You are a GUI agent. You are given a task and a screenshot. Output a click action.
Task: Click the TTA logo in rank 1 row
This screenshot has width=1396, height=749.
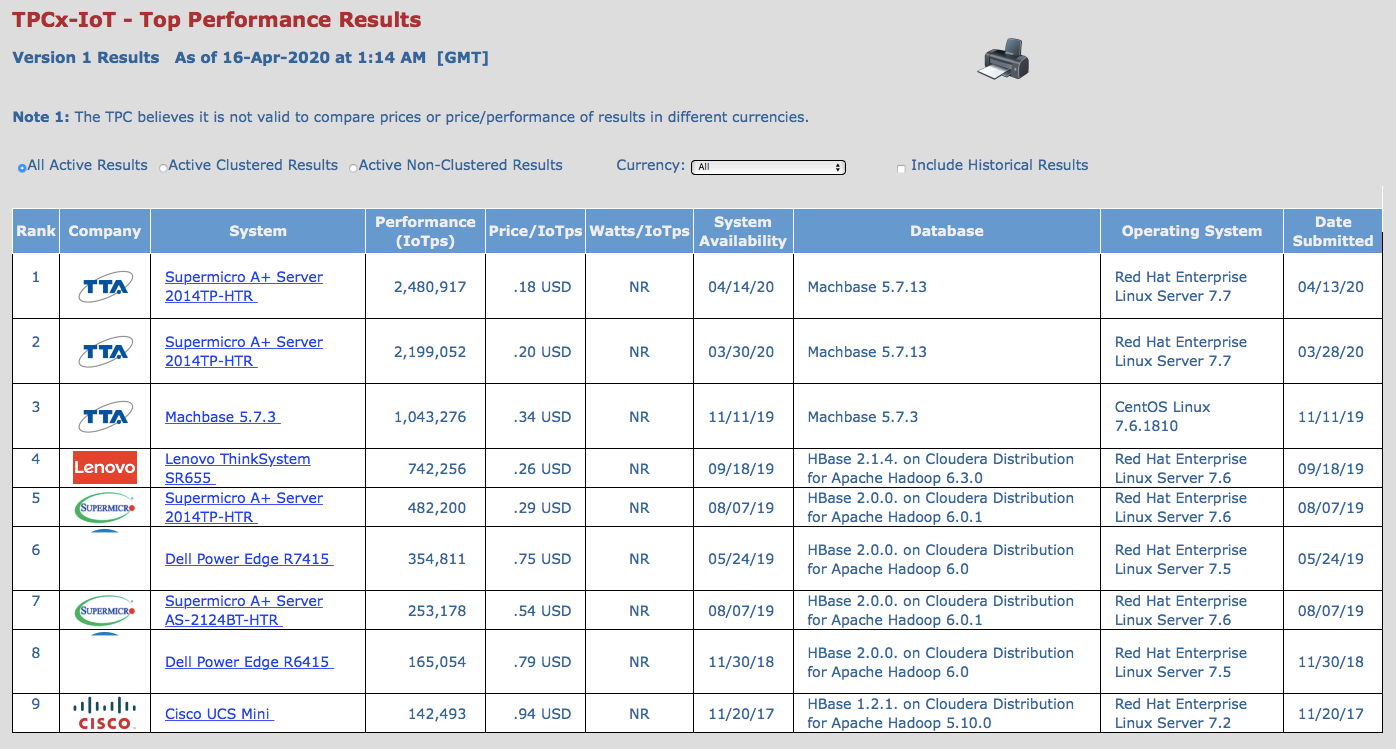click(105, 287)
